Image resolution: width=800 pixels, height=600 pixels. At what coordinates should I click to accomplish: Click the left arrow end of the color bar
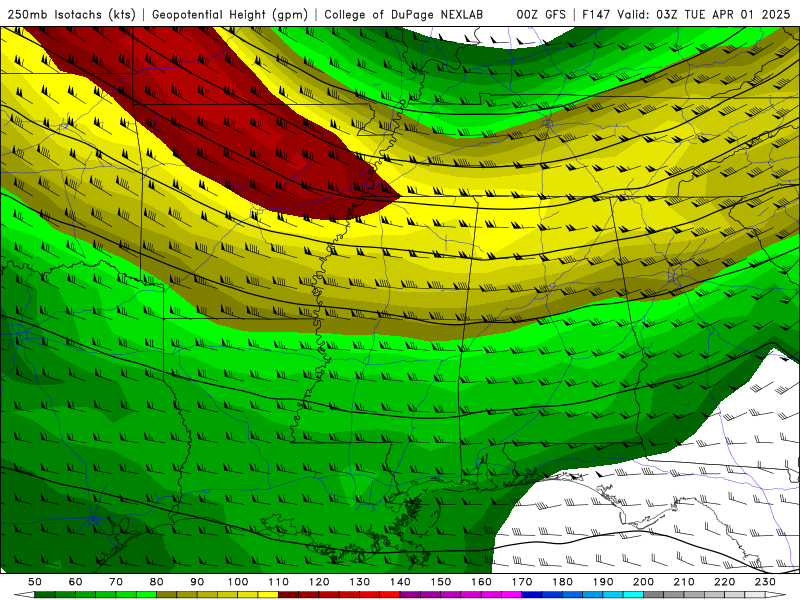24,595
